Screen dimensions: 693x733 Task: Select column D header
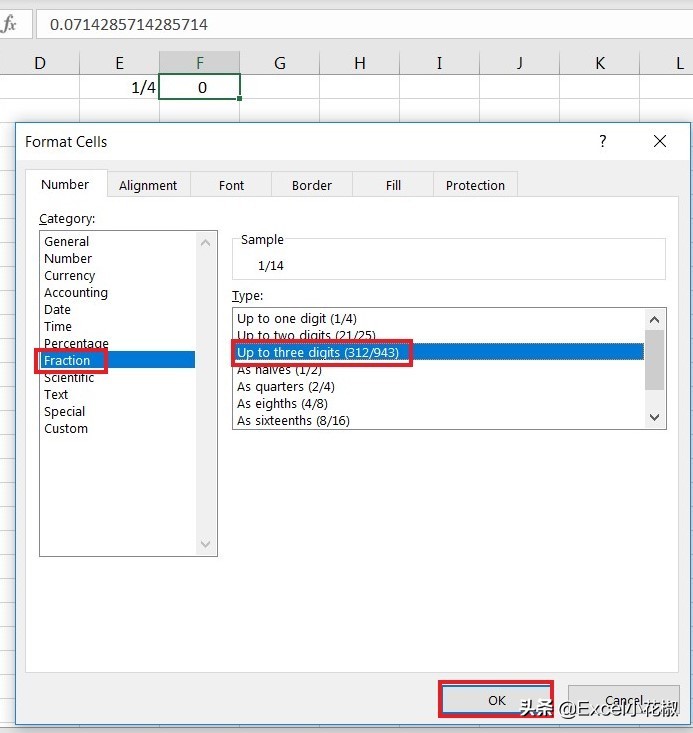point(40,63)
